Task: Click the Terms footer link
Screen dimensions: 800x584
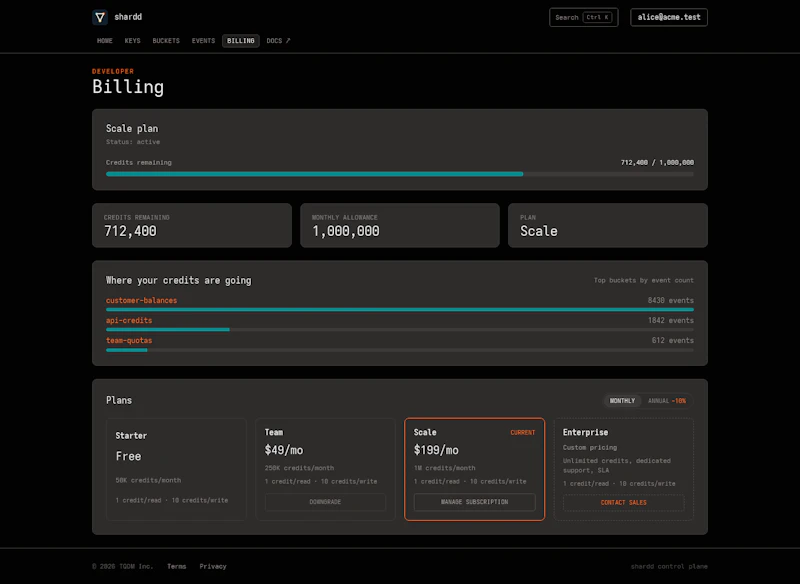Action: pyautogui.click(x=177, y=566)
